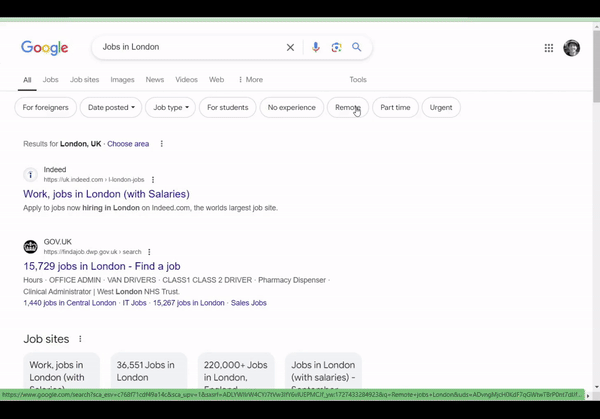This screenshot has width=600, height=419.
Task: Open the 15,267 jobs in London sitelink
Action: (189, 303)
